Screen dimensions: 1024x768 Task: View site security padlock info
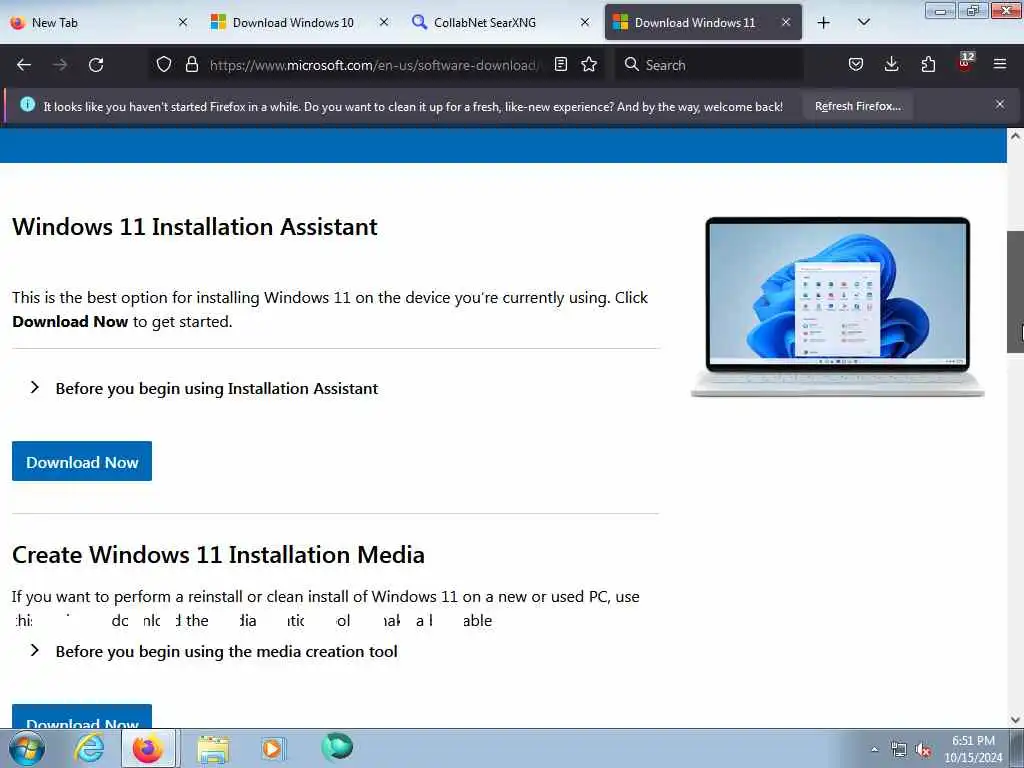pos(191,64)
